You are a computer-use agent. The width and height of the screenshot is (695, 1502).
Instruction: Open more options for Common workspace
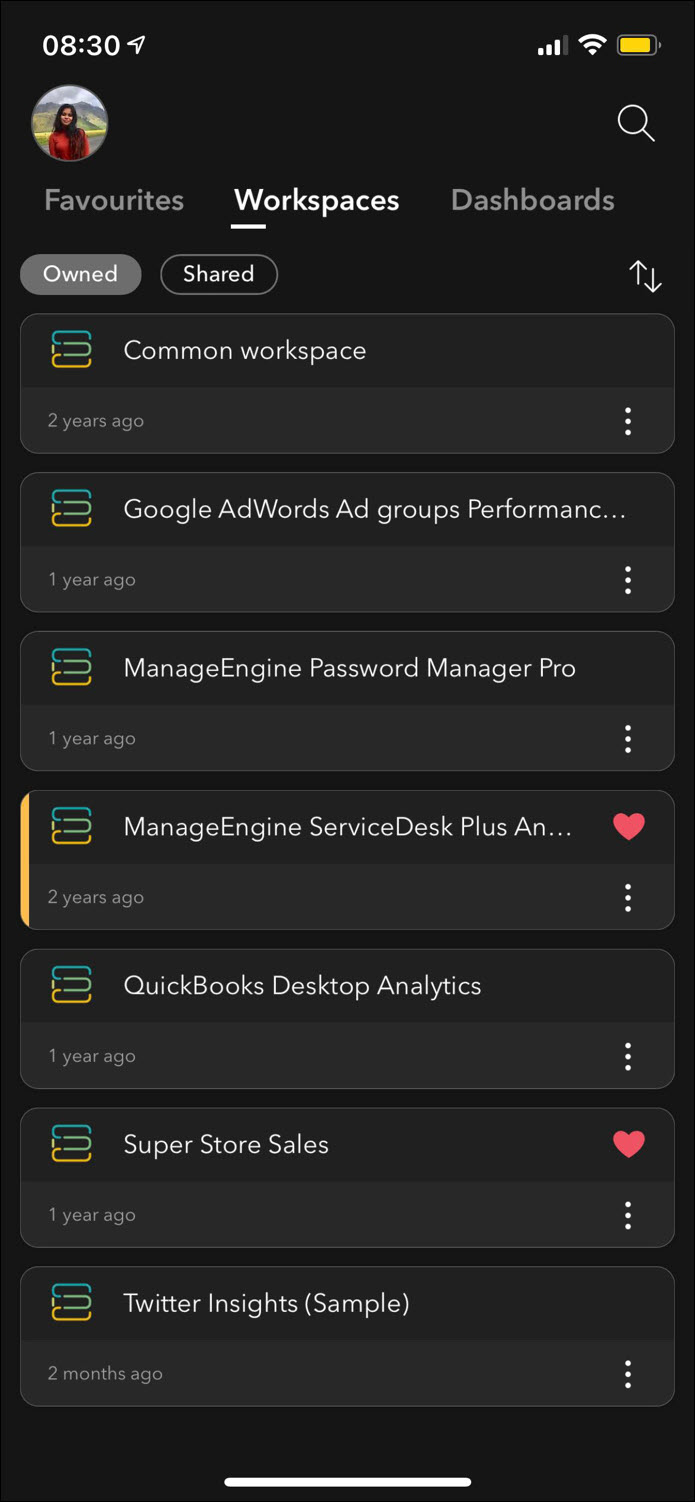(x=628, y=421)
